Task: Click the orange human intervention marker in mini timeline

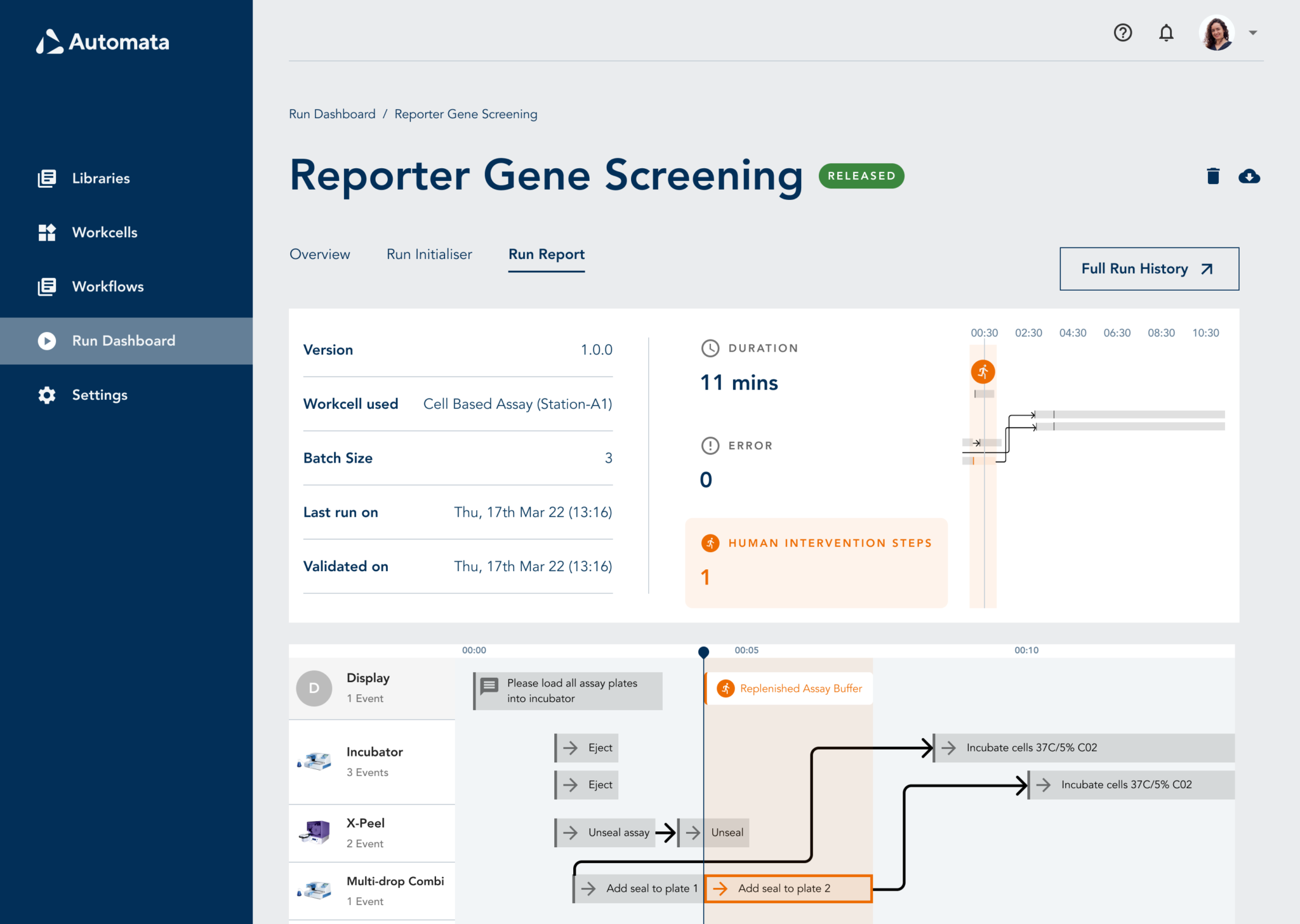Action: [x=983, y=371]
